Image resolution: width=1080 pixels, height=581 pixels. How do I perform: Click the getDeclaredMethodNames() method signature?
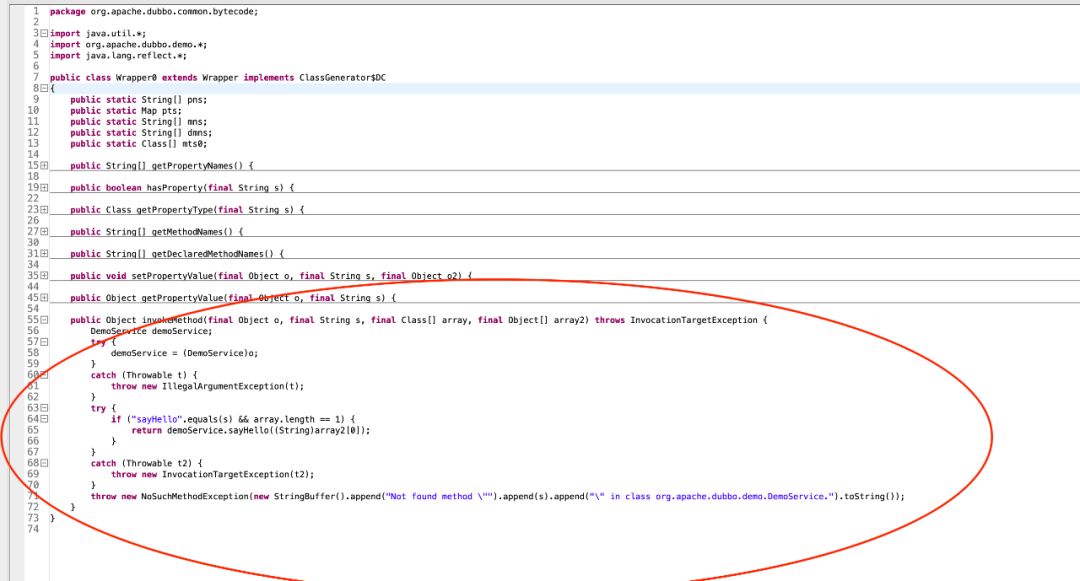177,254
